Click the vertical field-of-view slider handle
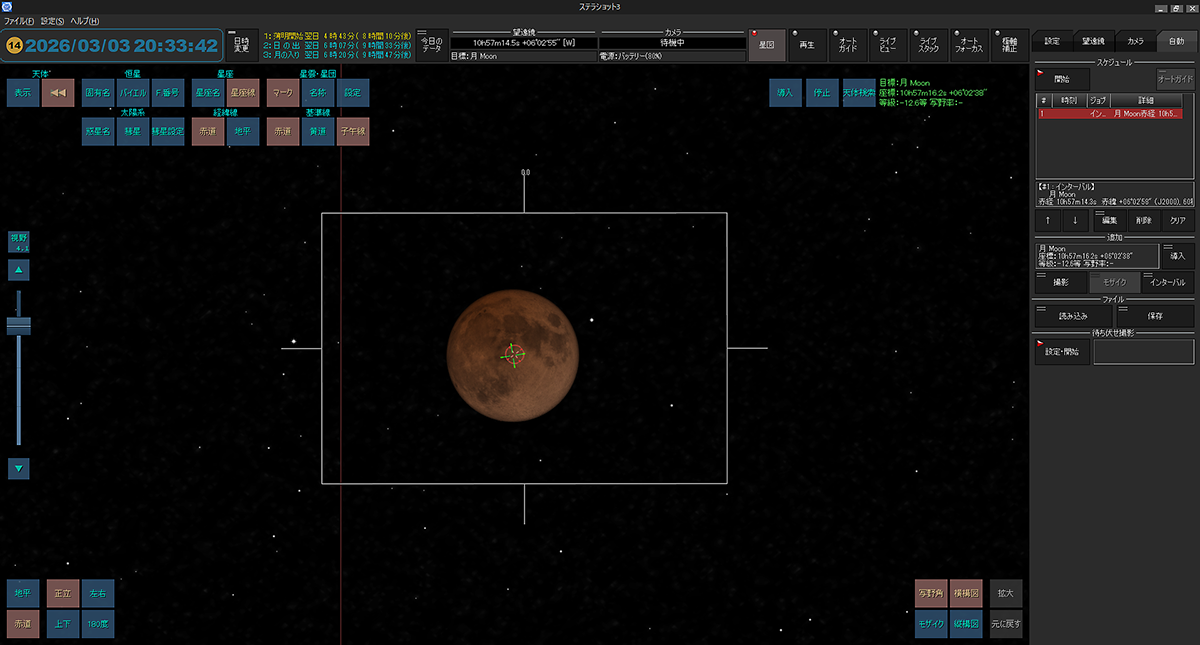1200x645 pixels. pyautogui.click(x=19, y=326)
